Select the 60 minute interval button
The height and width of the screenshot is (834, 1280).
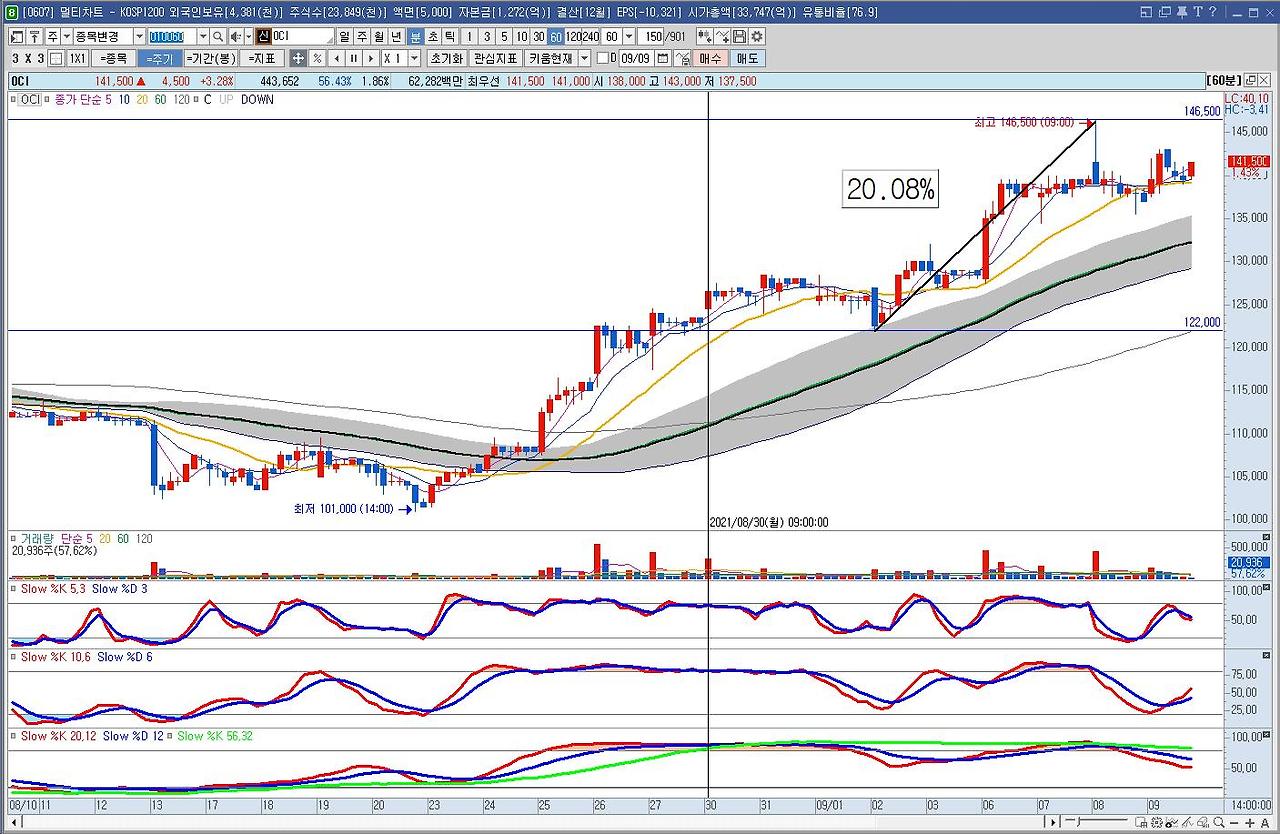555,36
